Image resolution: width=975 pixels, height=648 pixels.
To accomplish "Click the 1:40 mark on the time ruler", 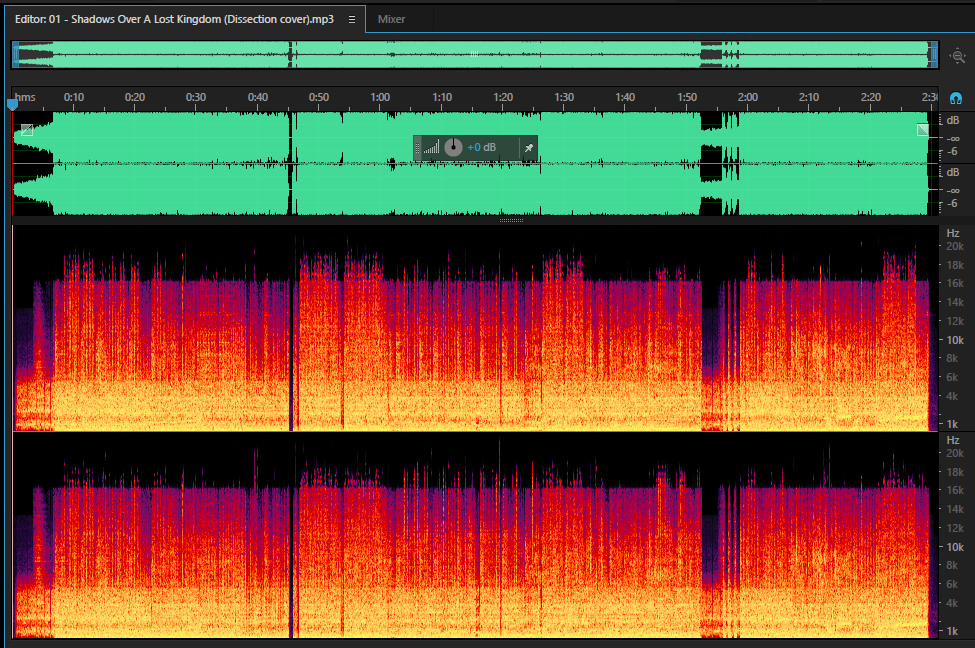I will (x=625, y=98).
